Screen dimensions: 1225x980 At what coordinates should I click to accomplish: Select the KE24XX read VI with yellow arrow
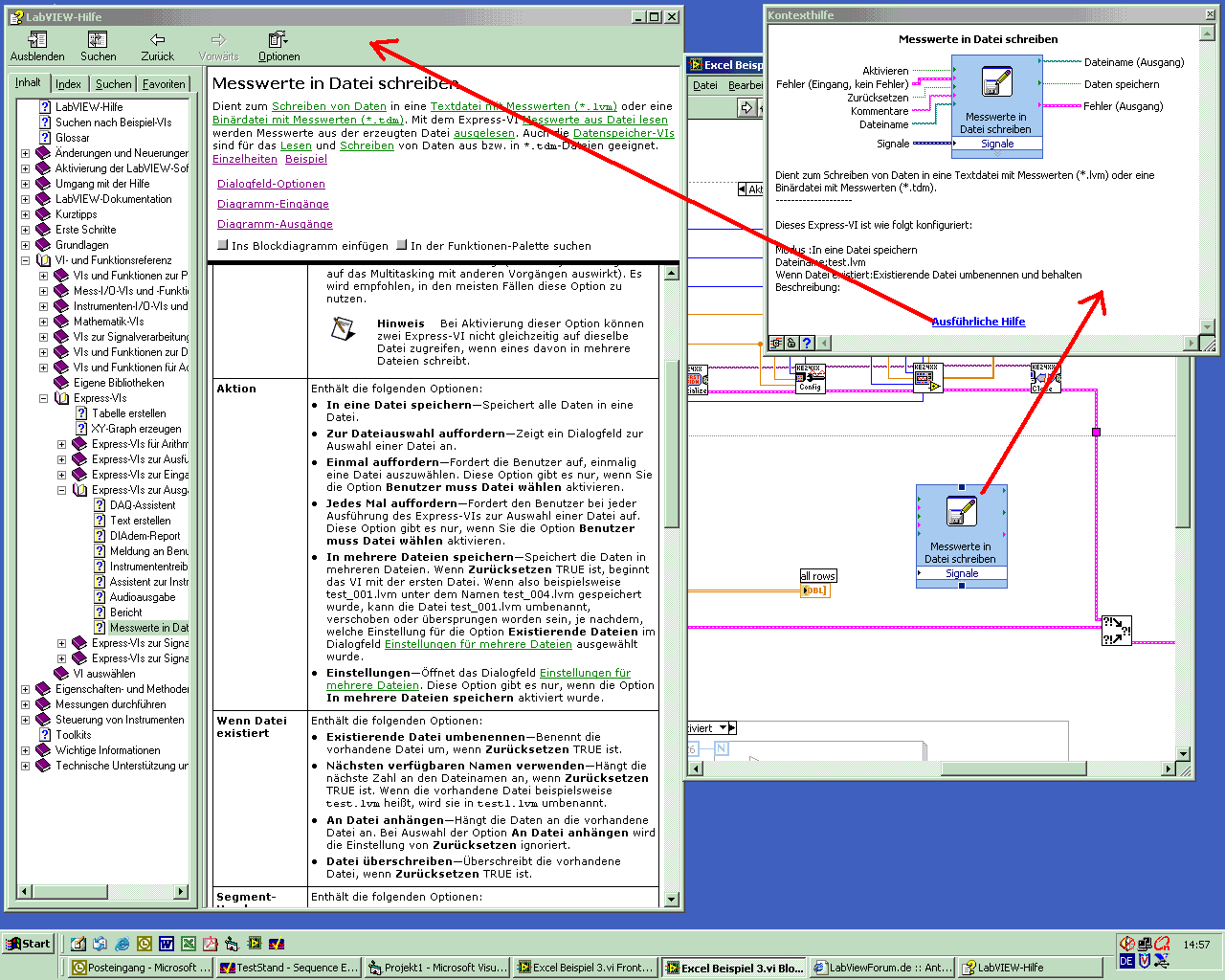click(927, 378)
